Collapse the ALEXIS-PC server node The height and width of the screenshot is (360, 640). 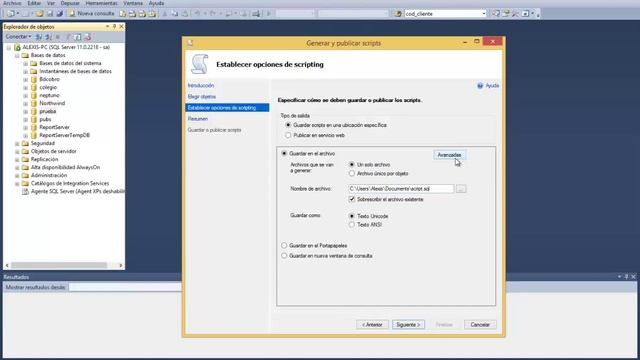pyautogui.click(x=9, y=47)
